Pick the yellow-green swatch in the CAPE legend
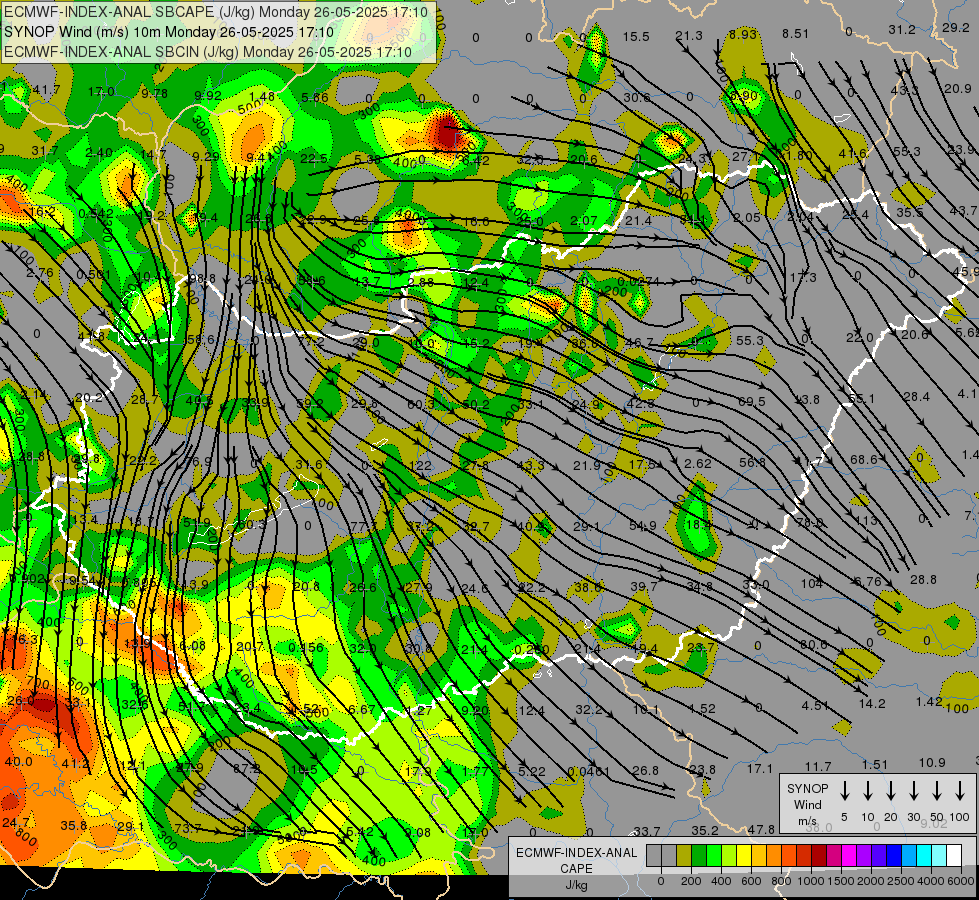 click(729, 855)
